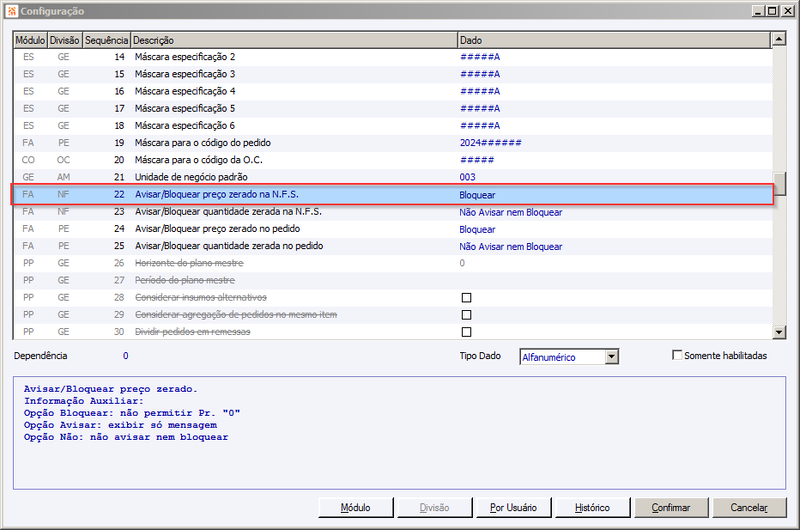Click Não Avisar nem Bloquear in row 25
800x530 pixels.
(511, 247)
